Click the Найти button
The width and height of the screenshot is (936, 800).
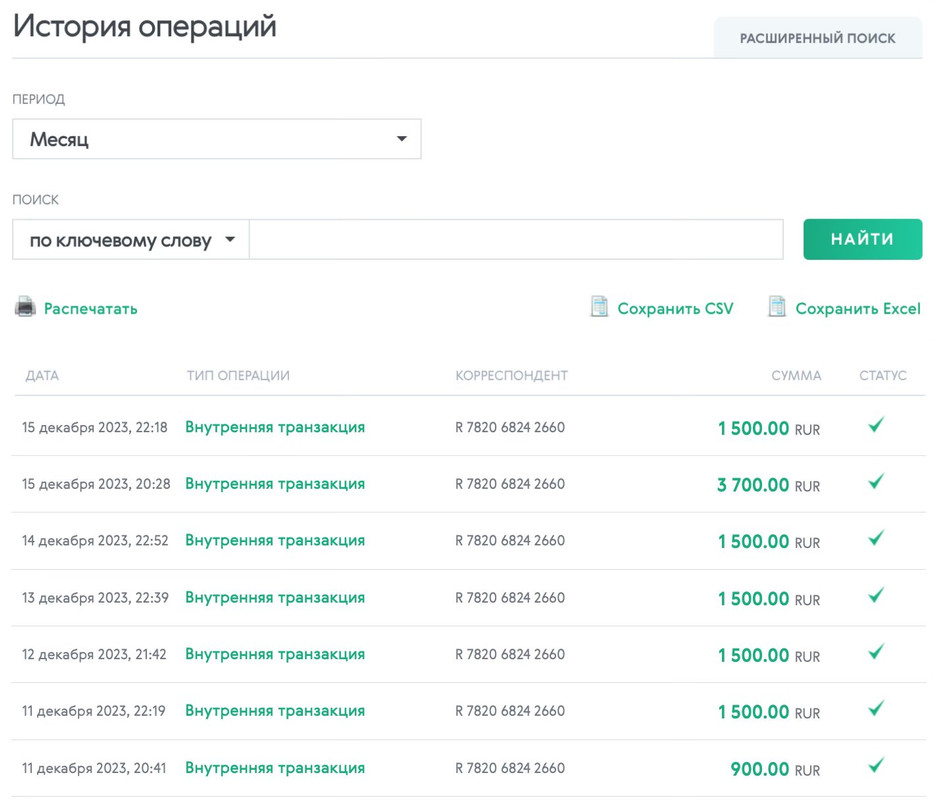(863, 239)
